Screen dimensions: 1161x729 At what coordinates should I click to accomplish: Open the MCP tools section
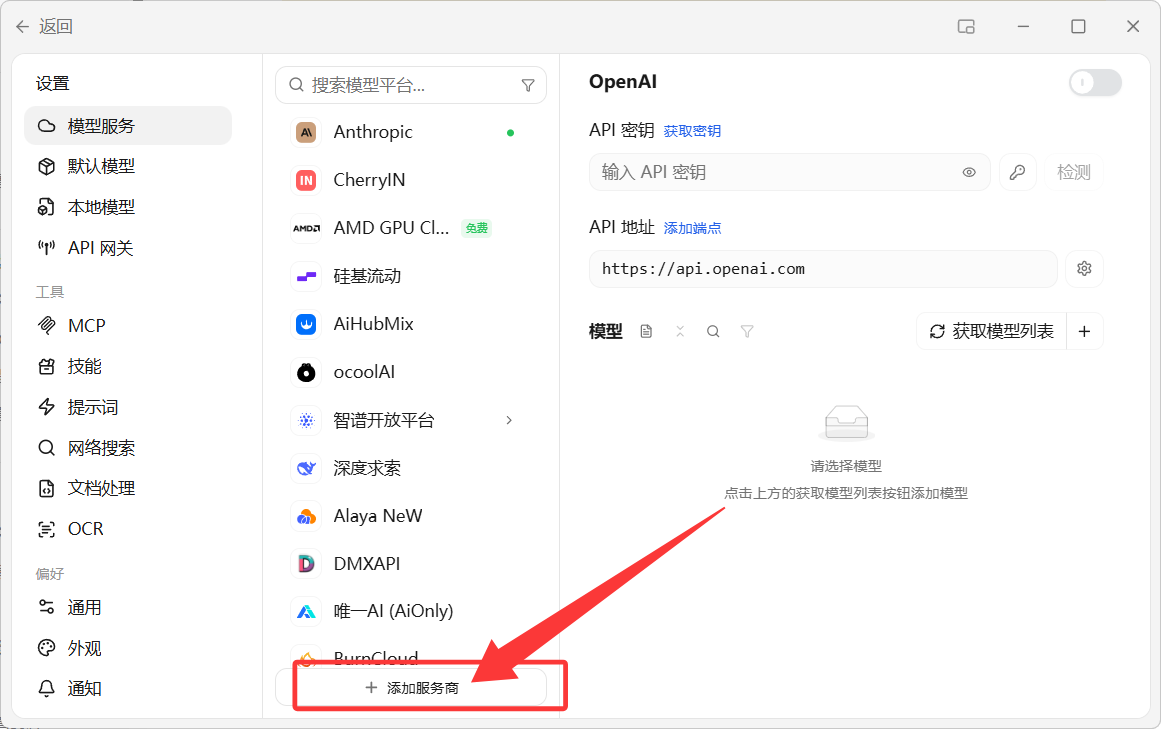coord(128,326)
